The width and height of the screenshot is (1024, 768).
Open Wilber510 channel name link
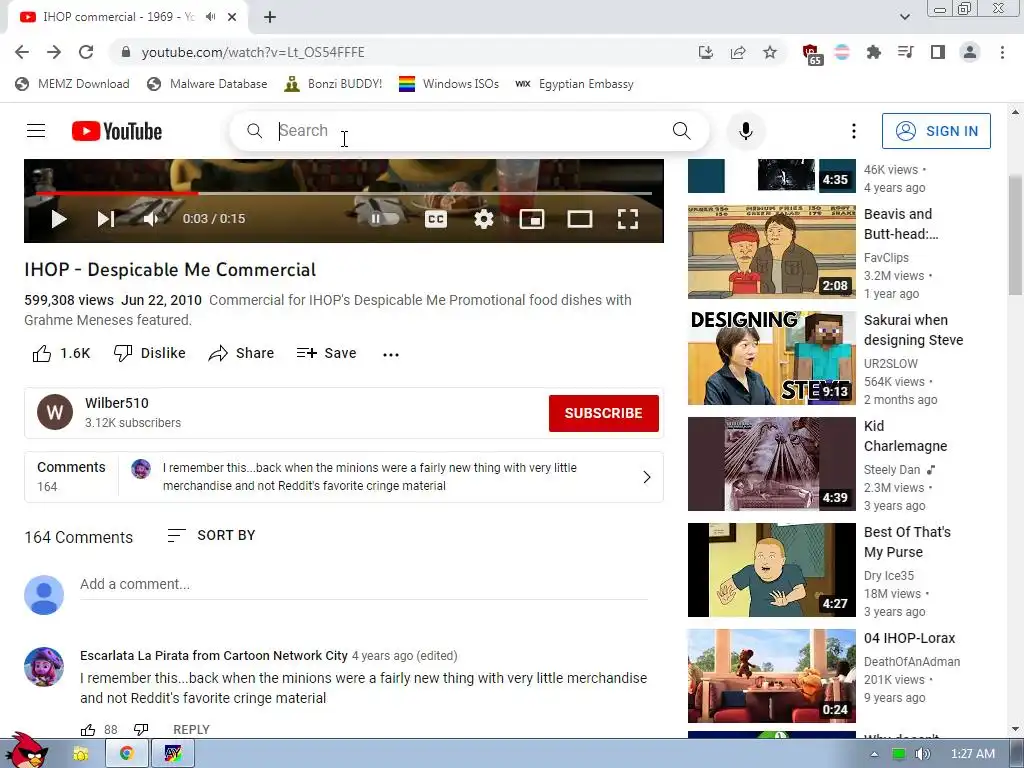click(x=117, y=403)
